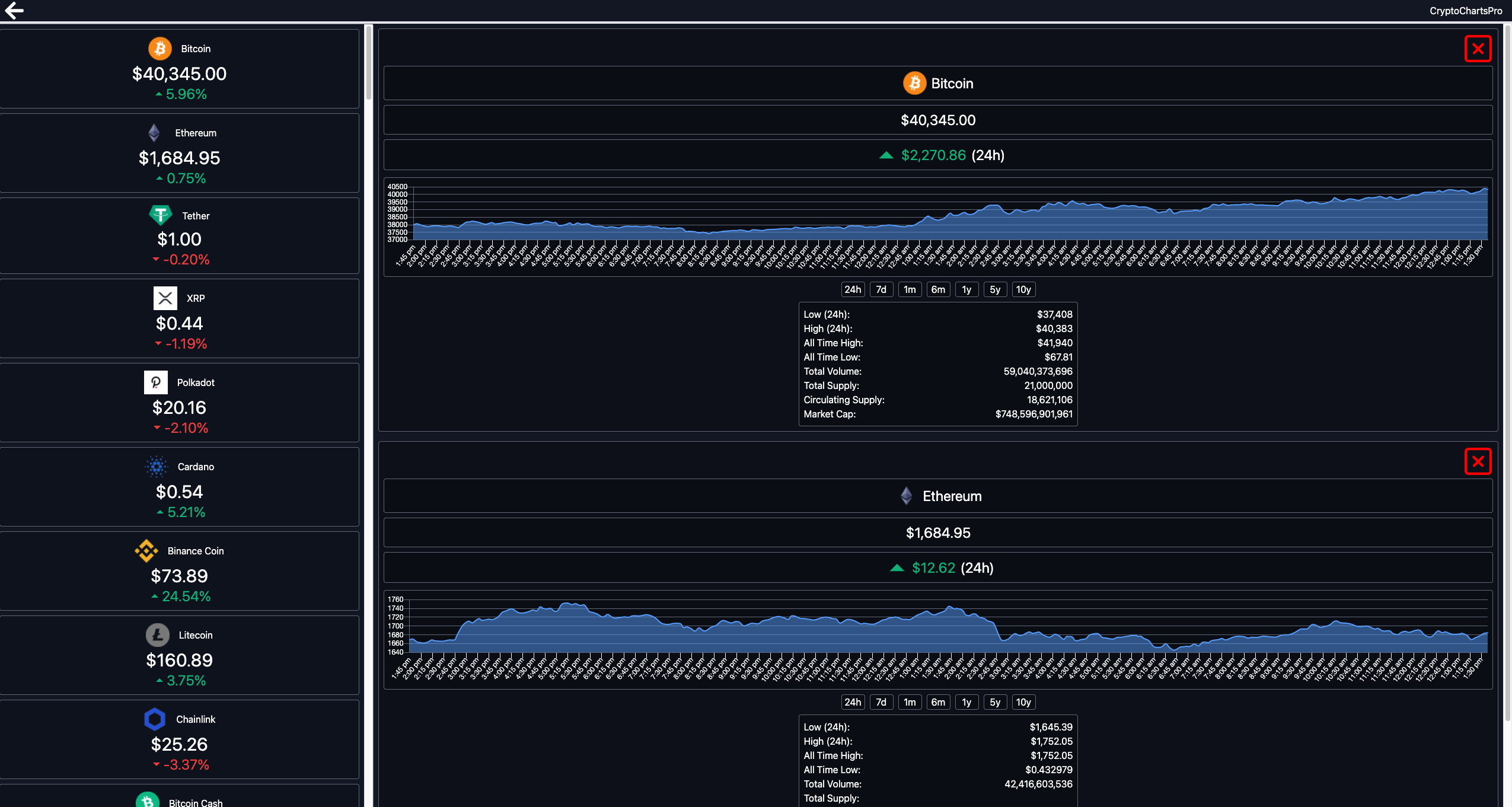Screen dimensions: 1512x807
Task: Click the CryptoChartsPro title text
Action: coord(1466,11)
